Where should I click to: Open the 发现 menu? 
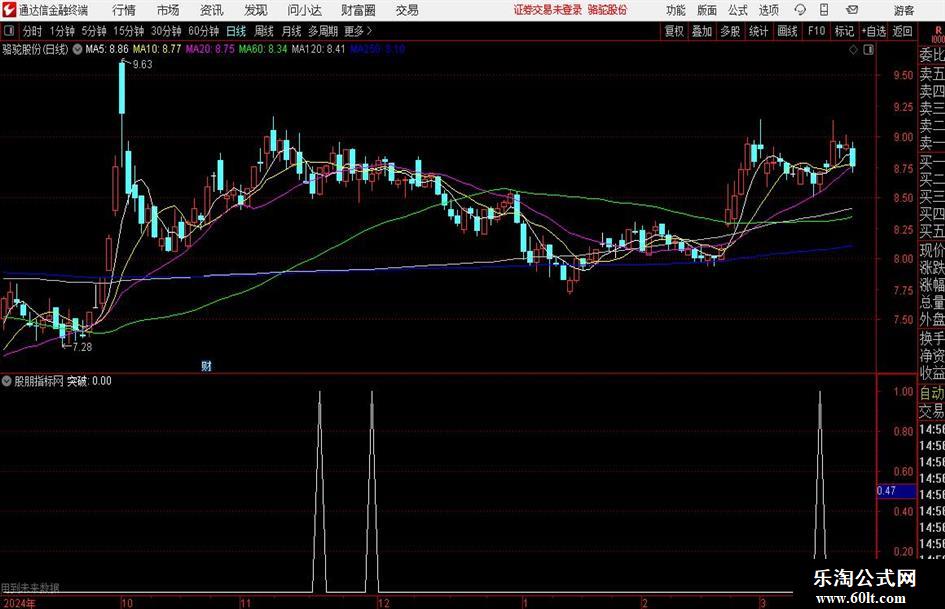tap(256, 10)
